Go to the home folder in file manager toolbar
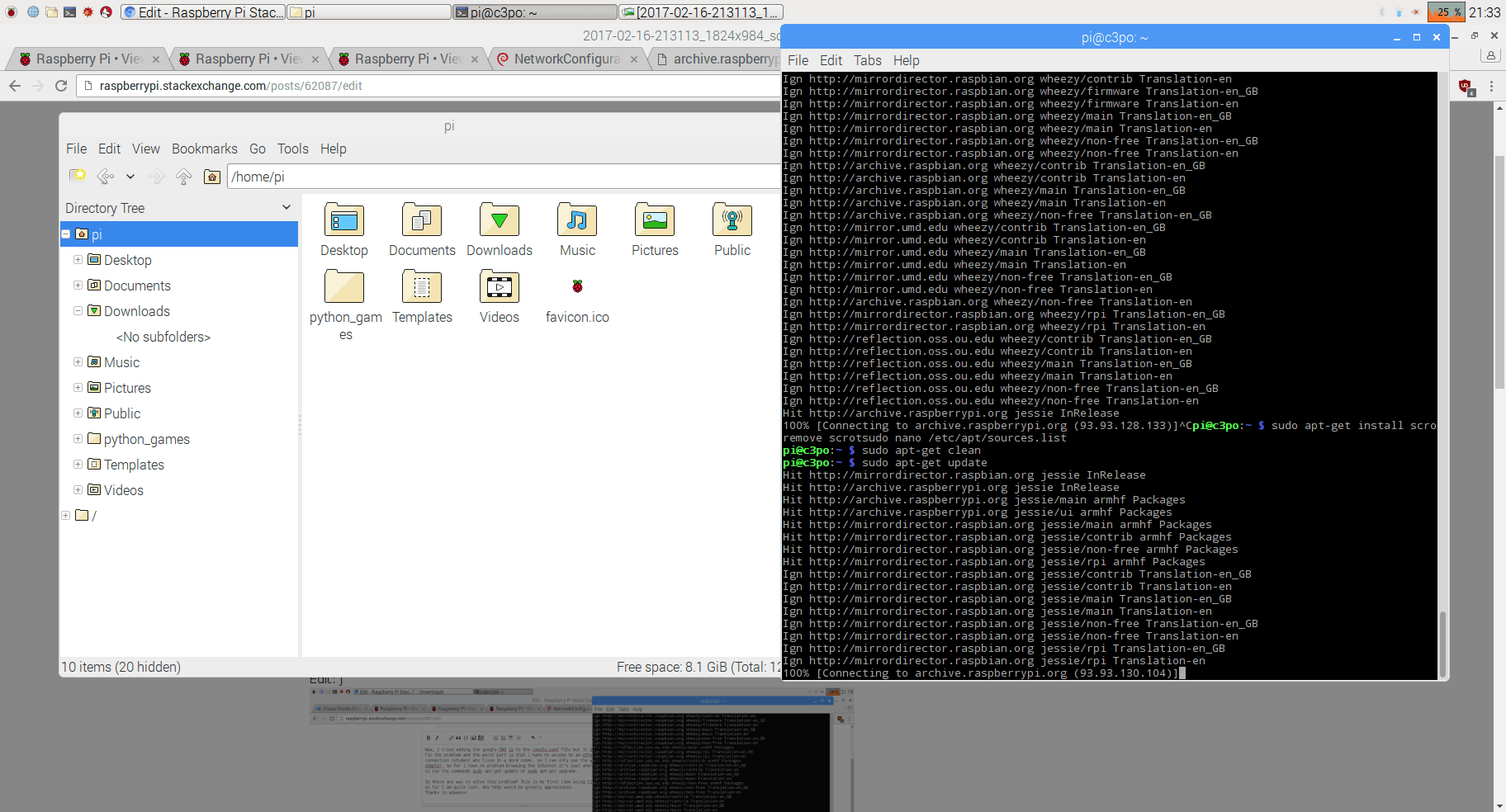The image size is (1506, 812). [x=212, y=176]
